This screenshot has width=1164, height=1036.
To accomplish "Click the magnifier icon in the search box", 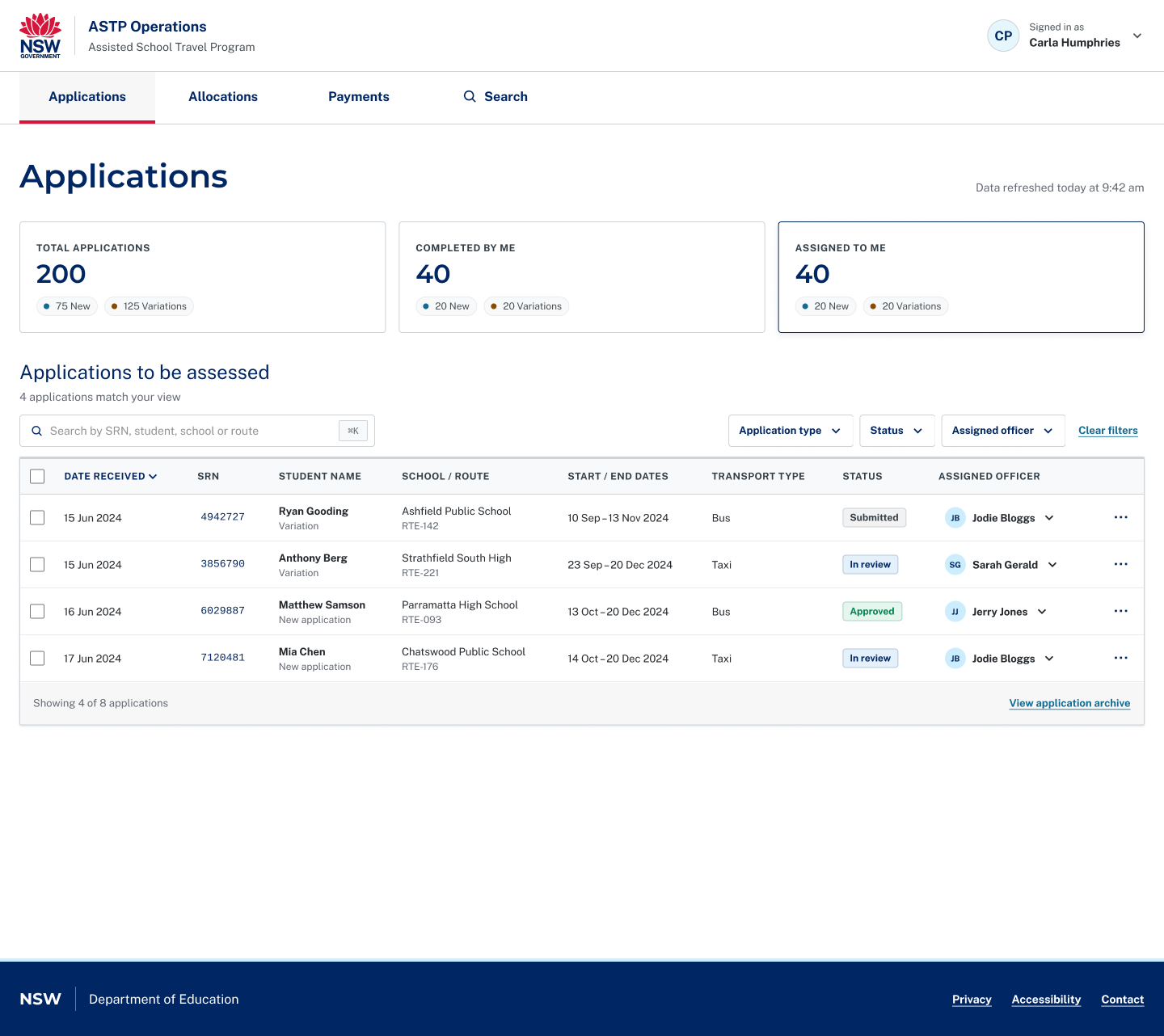I will click(36, 431).
